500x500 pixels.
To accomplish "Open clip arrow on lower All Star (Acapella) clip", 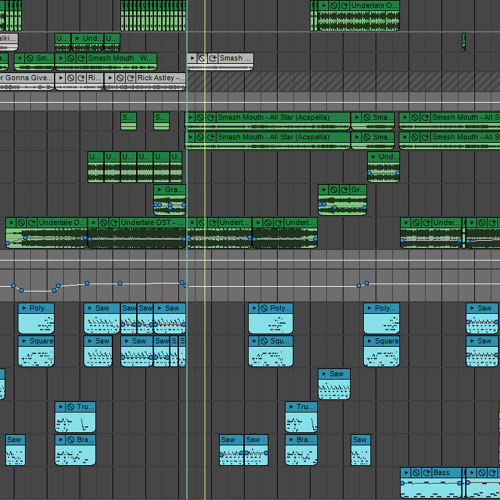I will (x=190, y=137).
